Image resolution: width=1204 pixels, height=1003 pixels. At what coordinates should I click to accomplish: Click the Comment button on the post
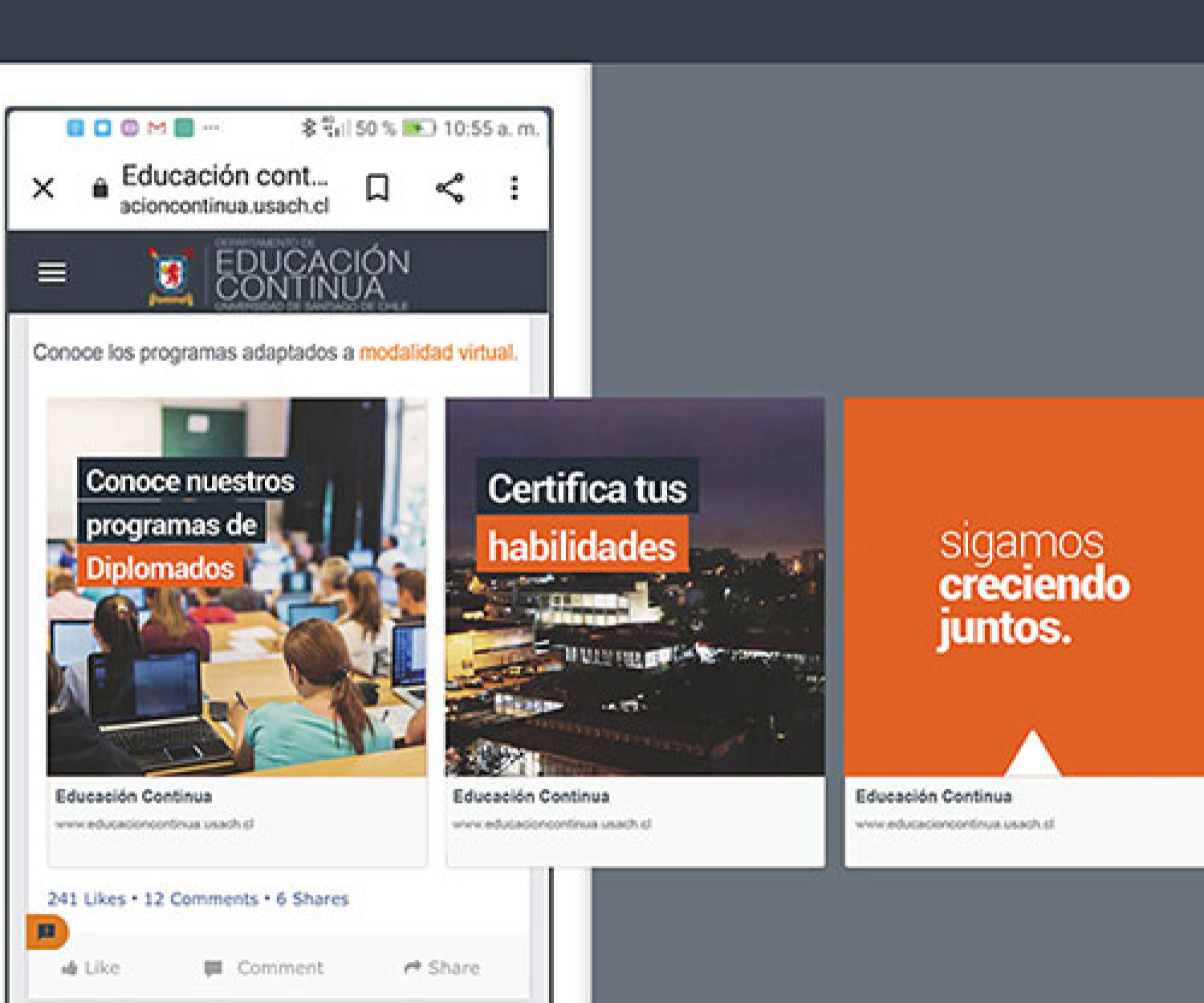coord(264,968)
